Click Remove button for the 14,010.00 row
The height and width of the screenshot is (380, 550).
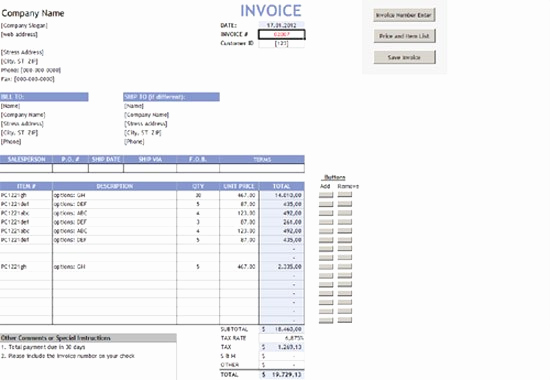point(345,195)
